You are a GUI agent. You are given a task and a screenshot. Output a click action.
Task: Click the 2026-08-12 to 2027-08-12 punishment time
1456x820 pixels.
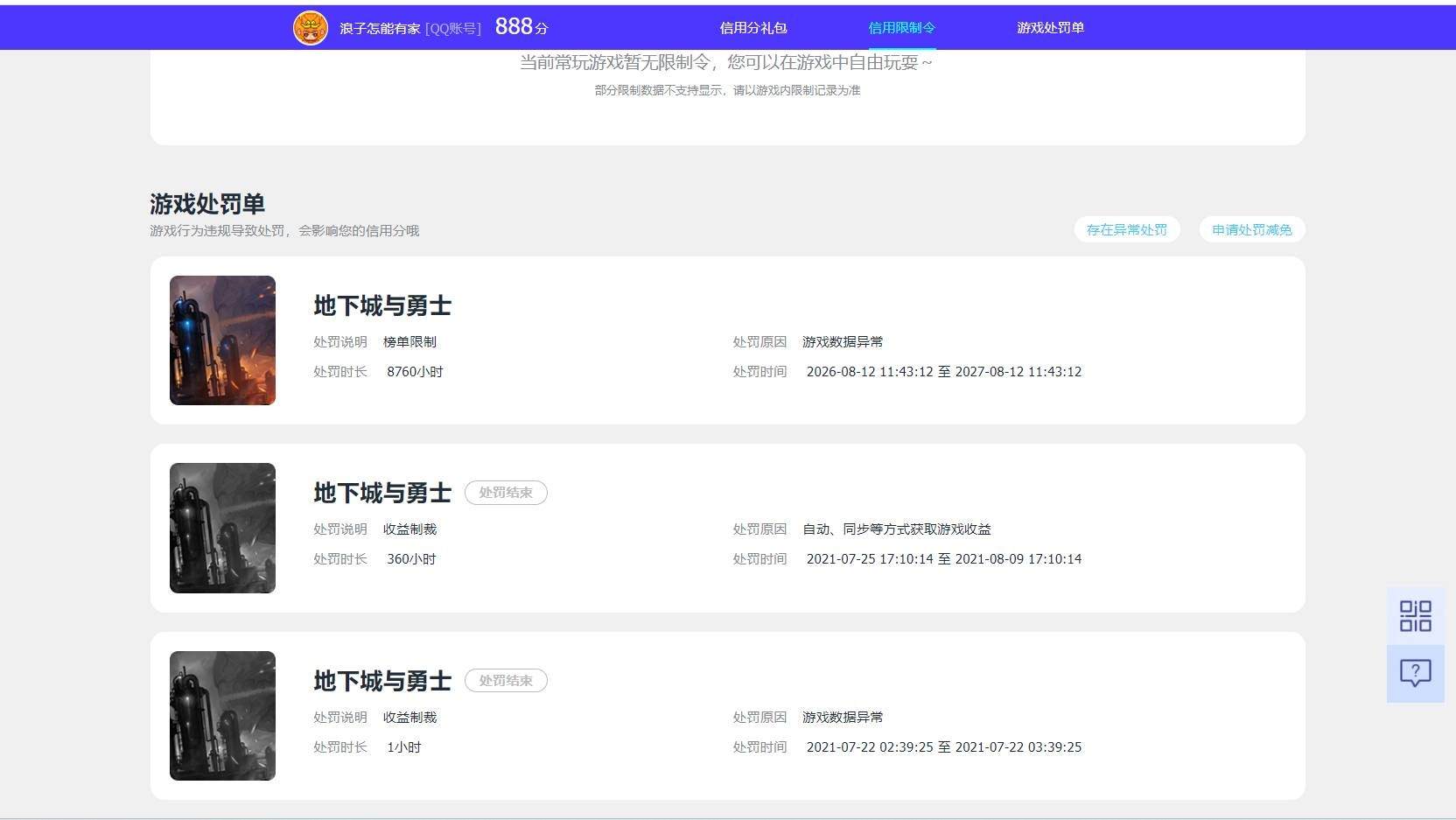coord(944,372)
